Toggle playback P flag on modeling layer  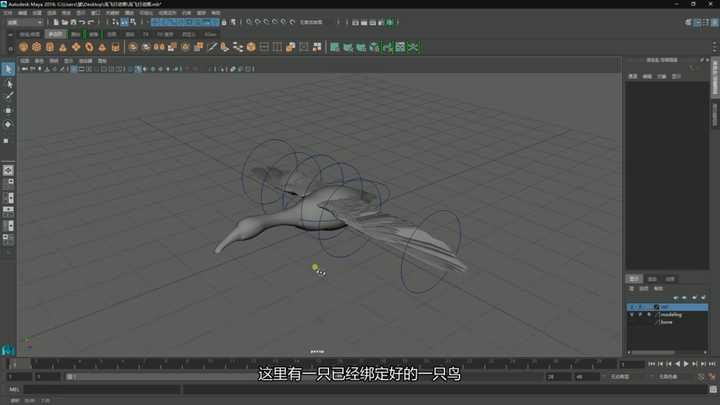640,315
